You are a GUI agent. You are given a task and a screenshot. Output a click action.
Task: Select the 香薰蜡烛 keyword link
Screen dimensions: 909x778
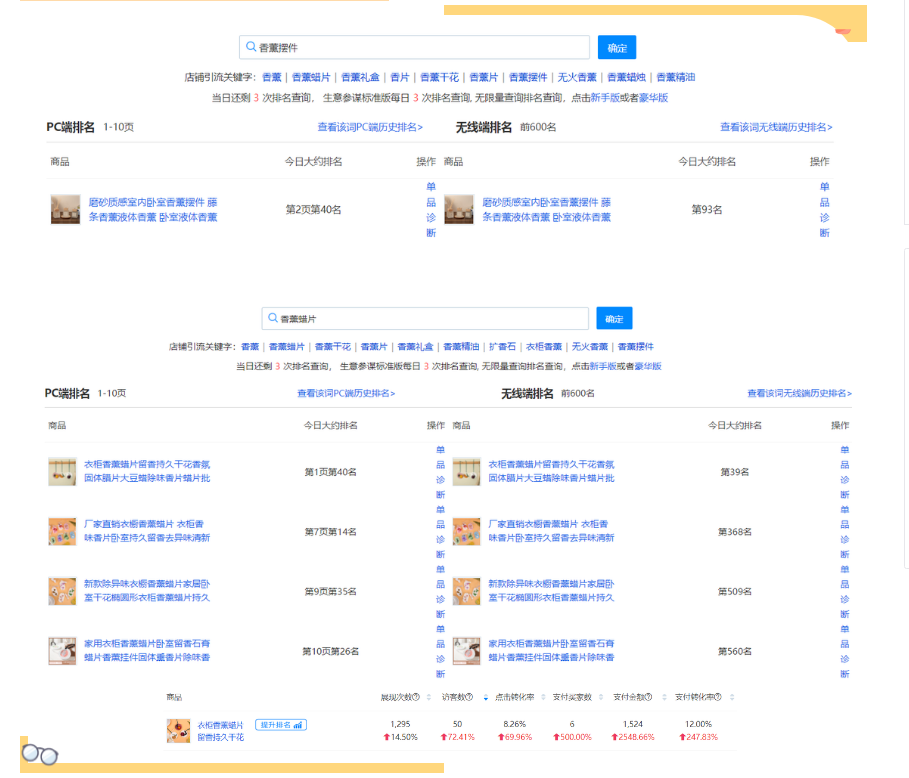click(626, 77)
